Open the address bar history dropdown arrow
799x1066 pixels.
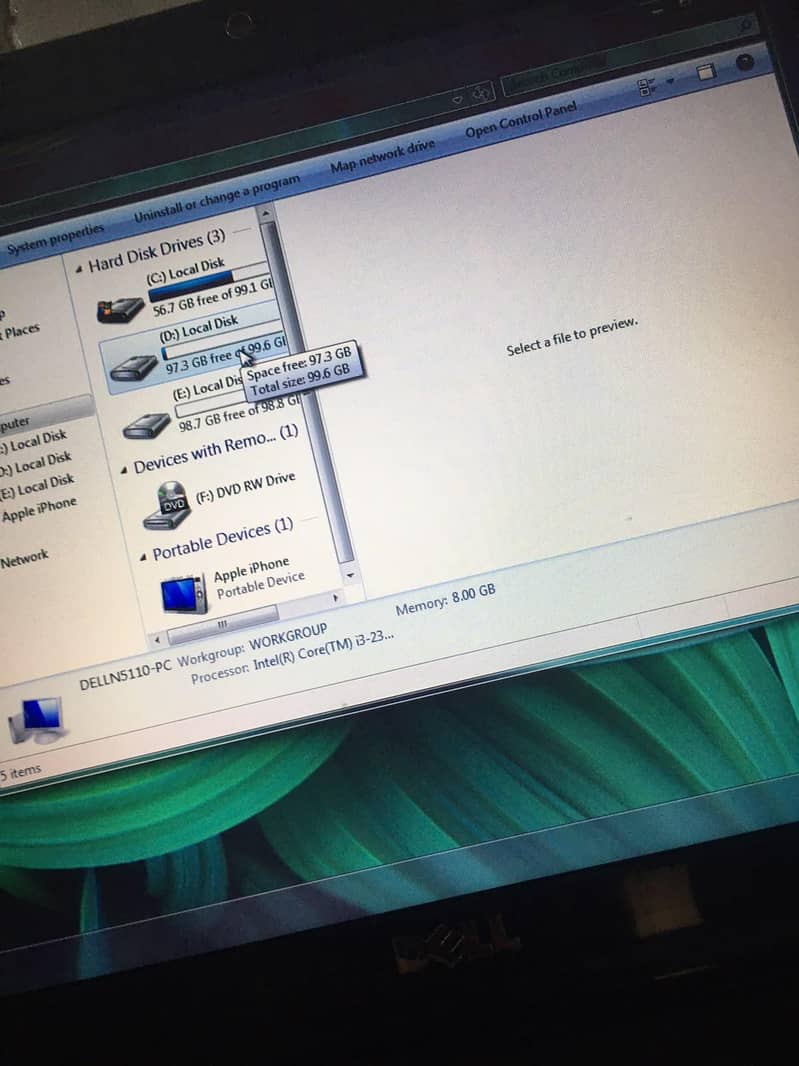point(458,99)
